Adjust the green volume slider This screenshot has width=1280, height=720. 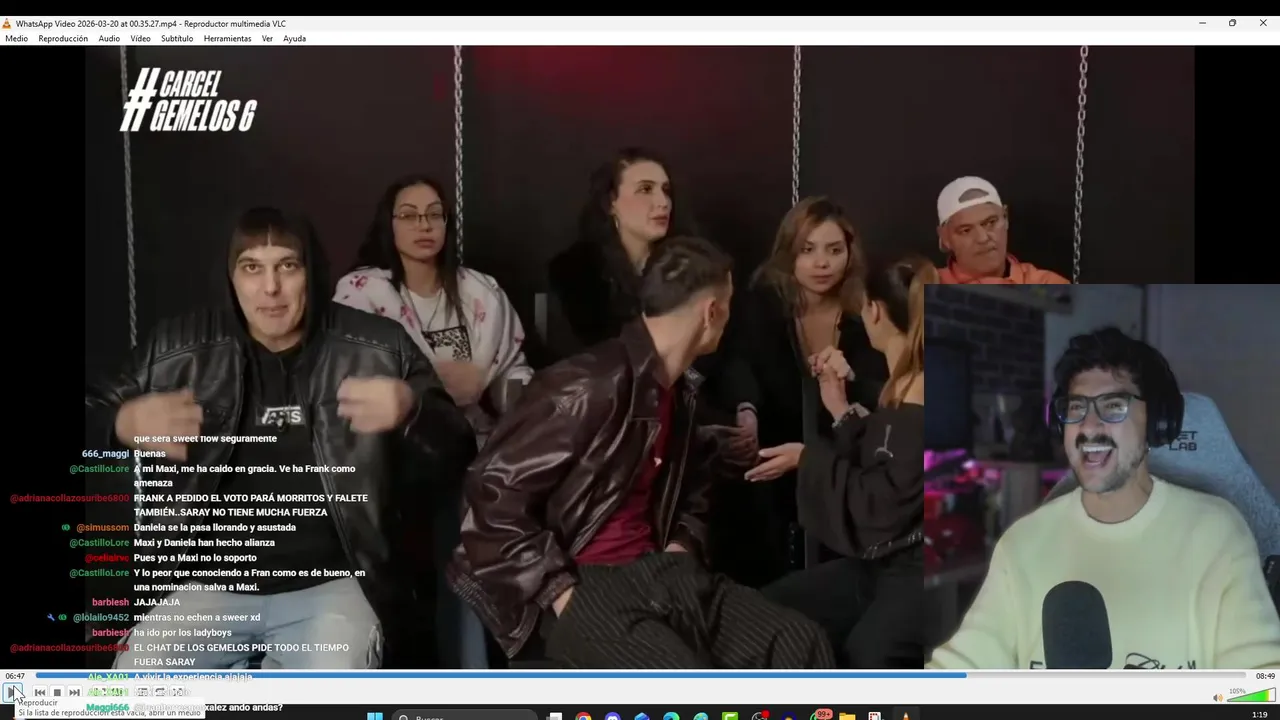click(1250, 696)
